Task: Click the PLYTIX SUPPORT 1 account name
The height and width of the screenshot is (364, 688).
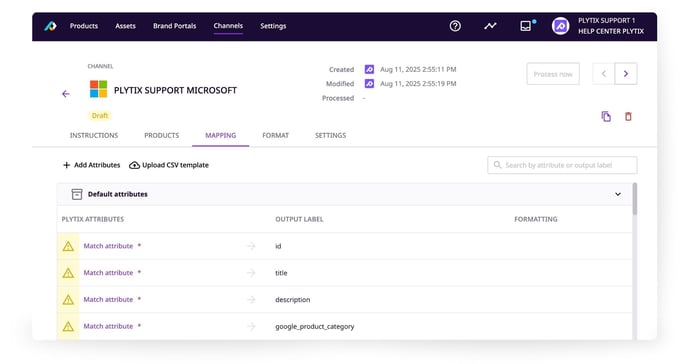Action: click(x=606, y=21)
